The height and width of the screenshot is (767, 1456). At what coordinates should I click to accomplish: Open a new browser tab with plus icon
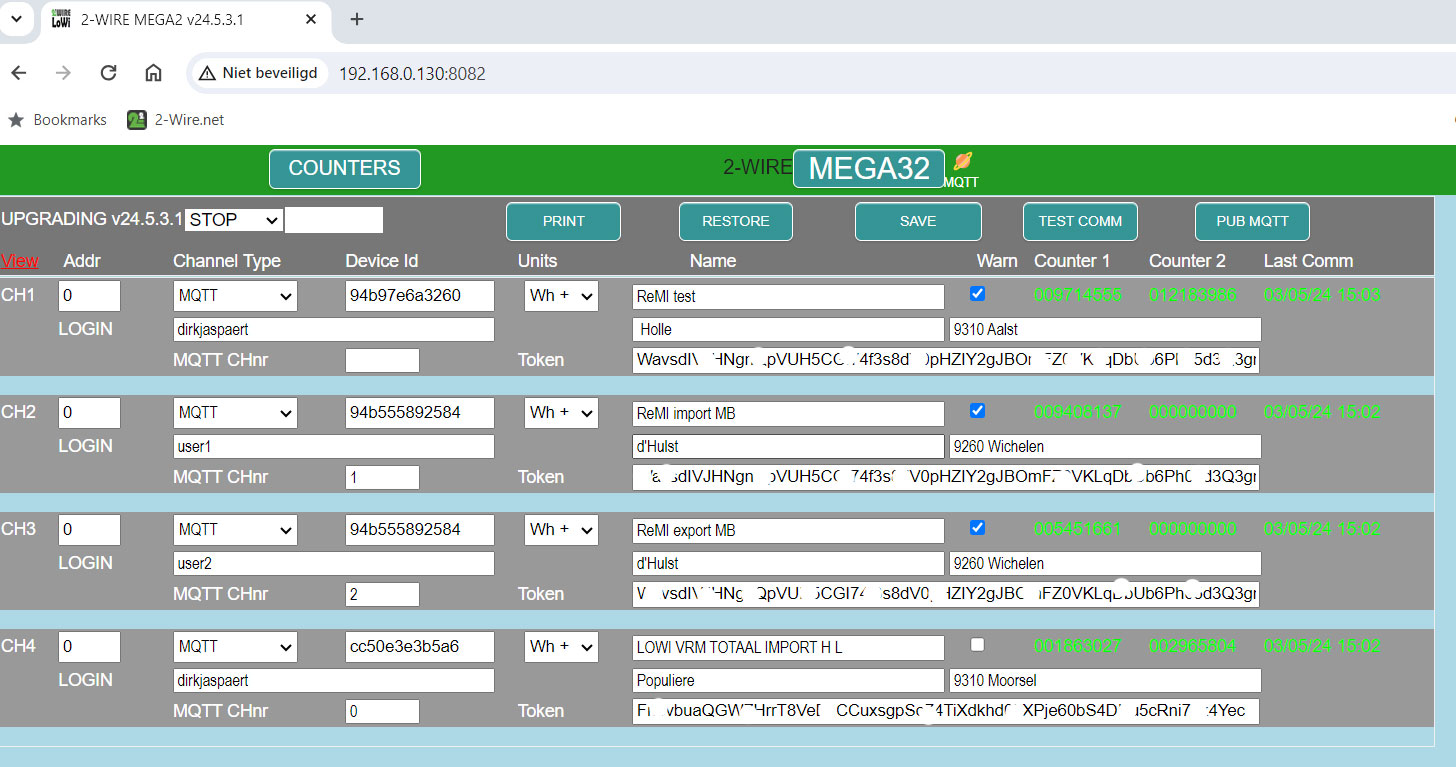pyautogui.click(x=357, y=20)
